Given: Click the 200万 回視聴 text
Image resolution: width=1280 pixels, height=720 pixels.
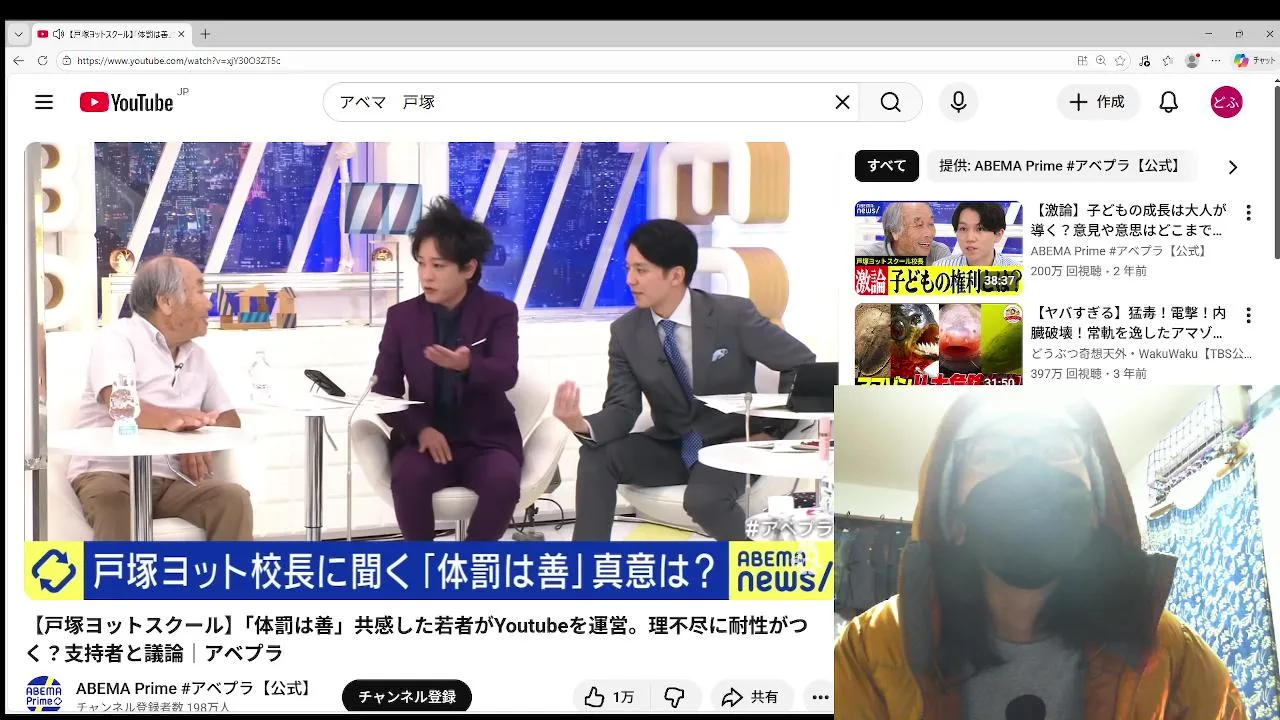Looking at the screenshot, I should [x=1069, y=271].
